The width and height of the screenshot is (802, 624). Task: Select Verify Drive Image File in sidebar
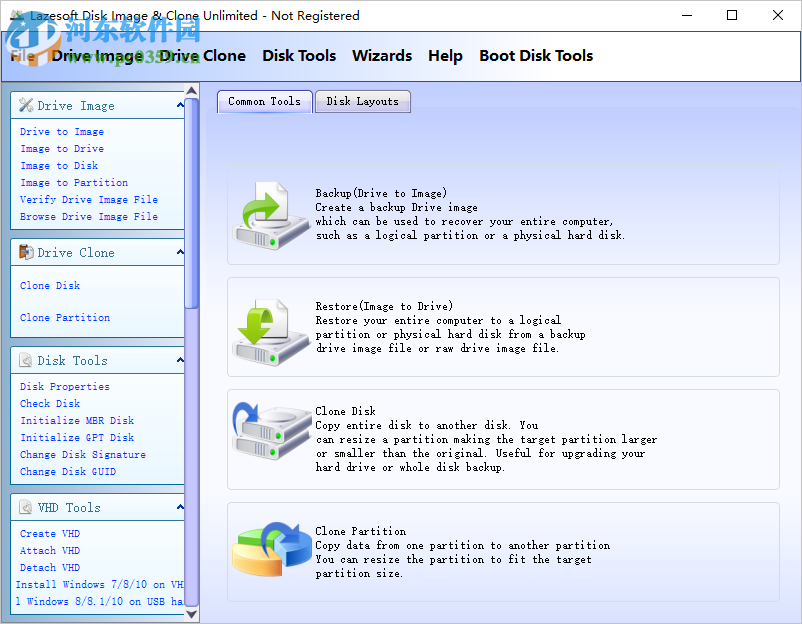pos(86,199)
